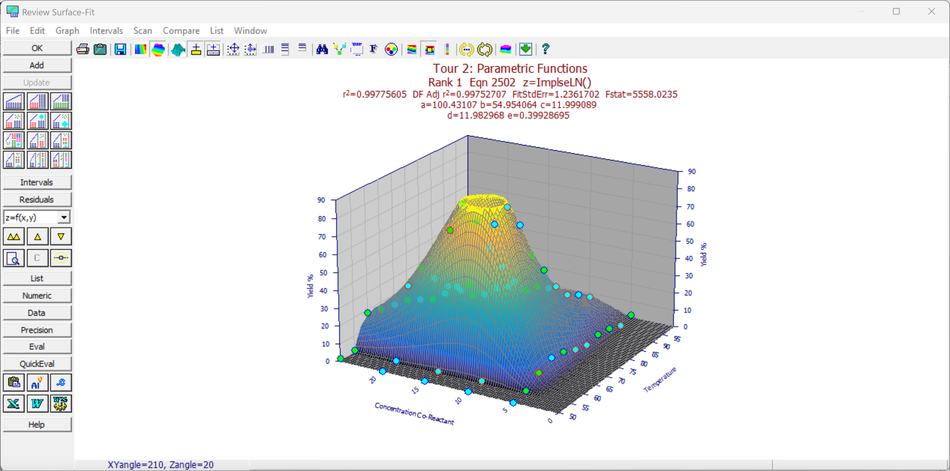
Task: Open the z=f(x,y) dropdown arrow
Action: point(64,217)
